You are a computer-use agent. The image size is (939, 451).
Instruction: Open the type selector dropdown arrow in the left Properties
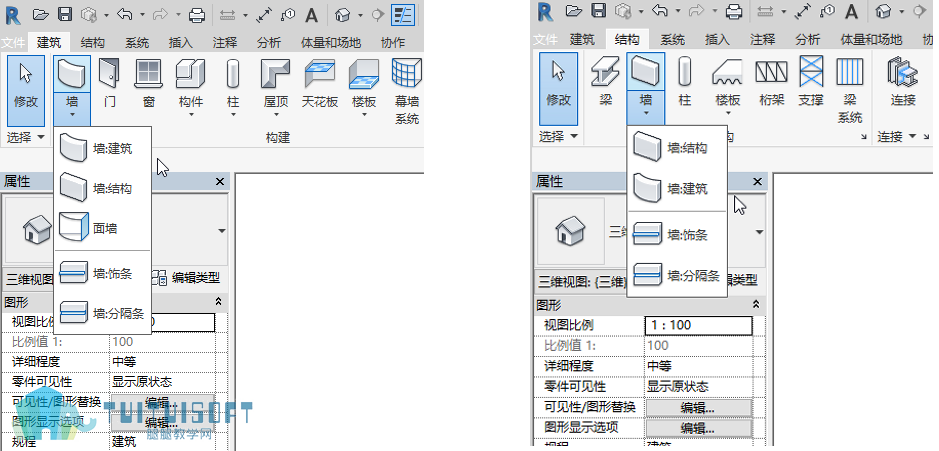coord(222,231)
